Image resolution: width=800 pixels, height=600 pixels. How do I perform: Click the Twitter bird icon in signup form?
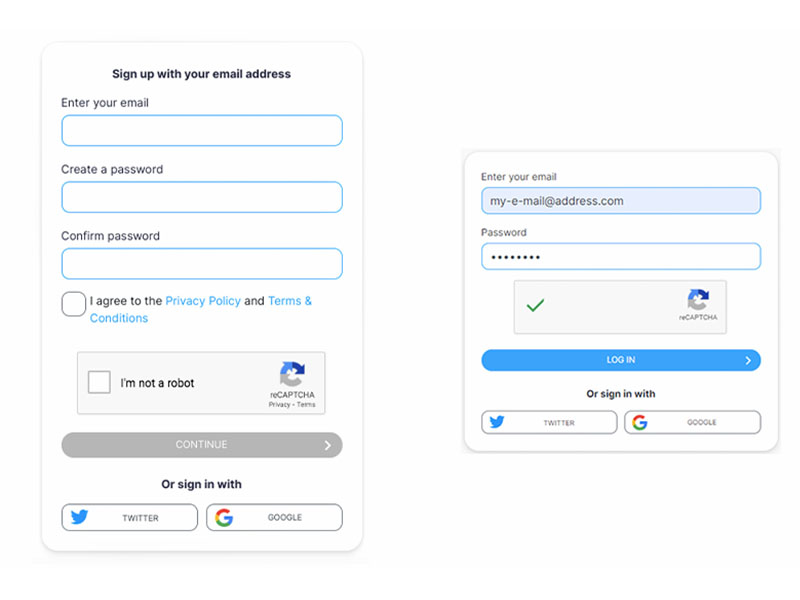point(80,517)
